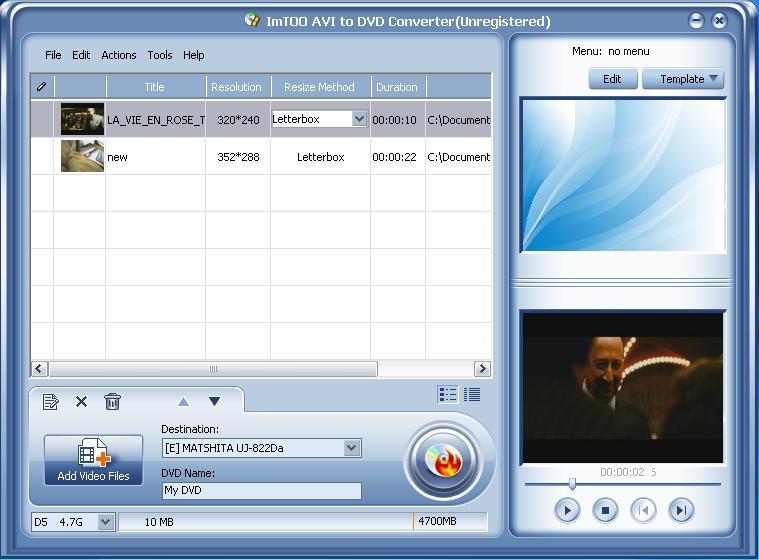Open the edit properties notepad icon
The width and height of the screenshot is (759, 560).
pyautogui.click(x=50, y=401)
